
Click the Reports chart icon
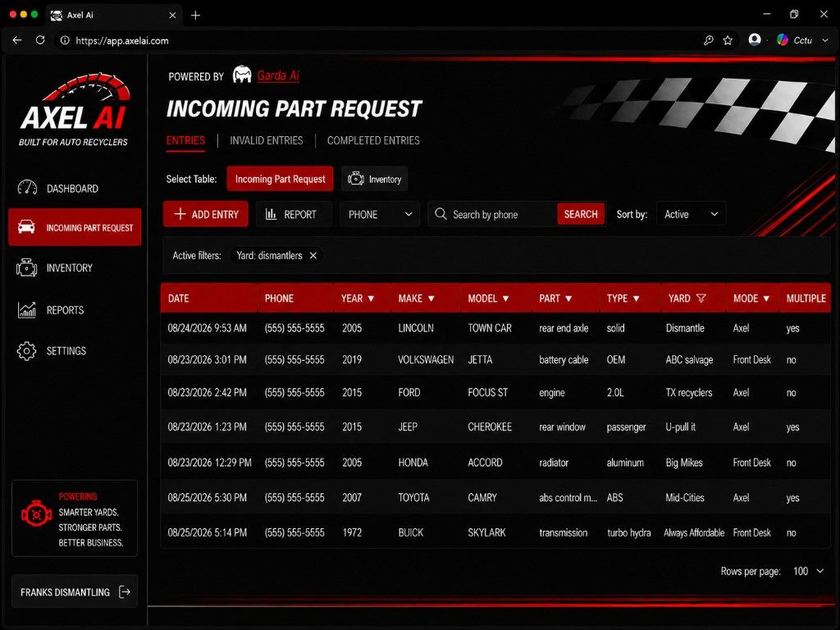point(27,310)
